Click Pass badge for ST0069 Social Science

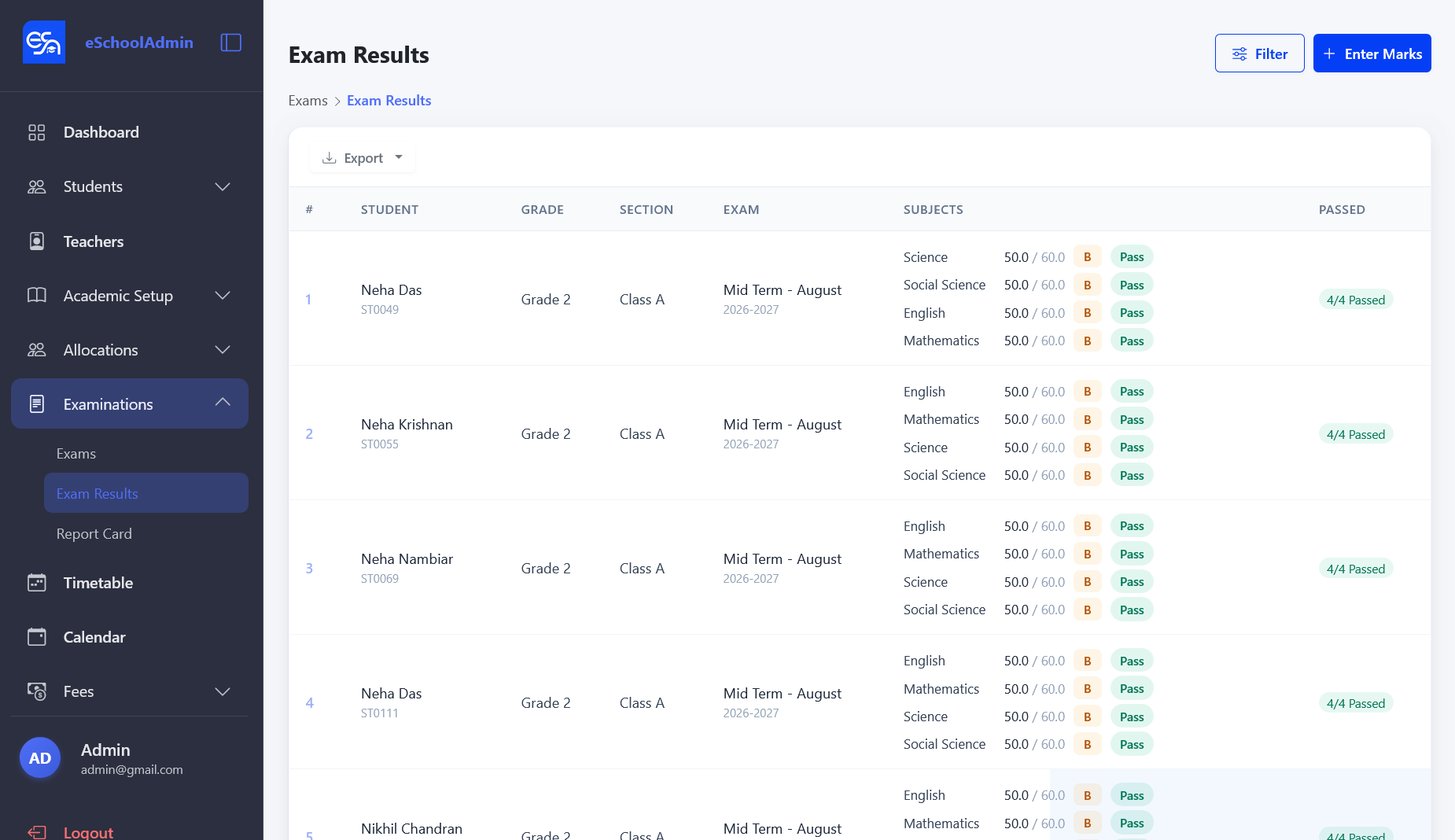[1132, 610]
